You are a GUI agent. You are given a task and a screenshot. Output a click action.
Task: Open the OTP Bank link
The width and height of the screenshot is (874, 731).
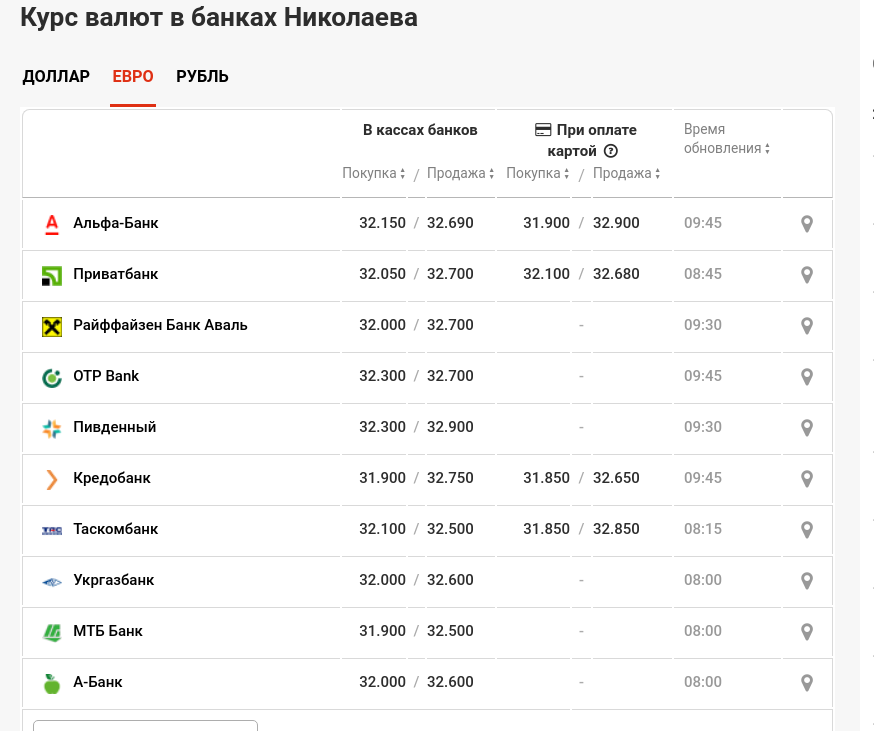[x=106, y=376]
